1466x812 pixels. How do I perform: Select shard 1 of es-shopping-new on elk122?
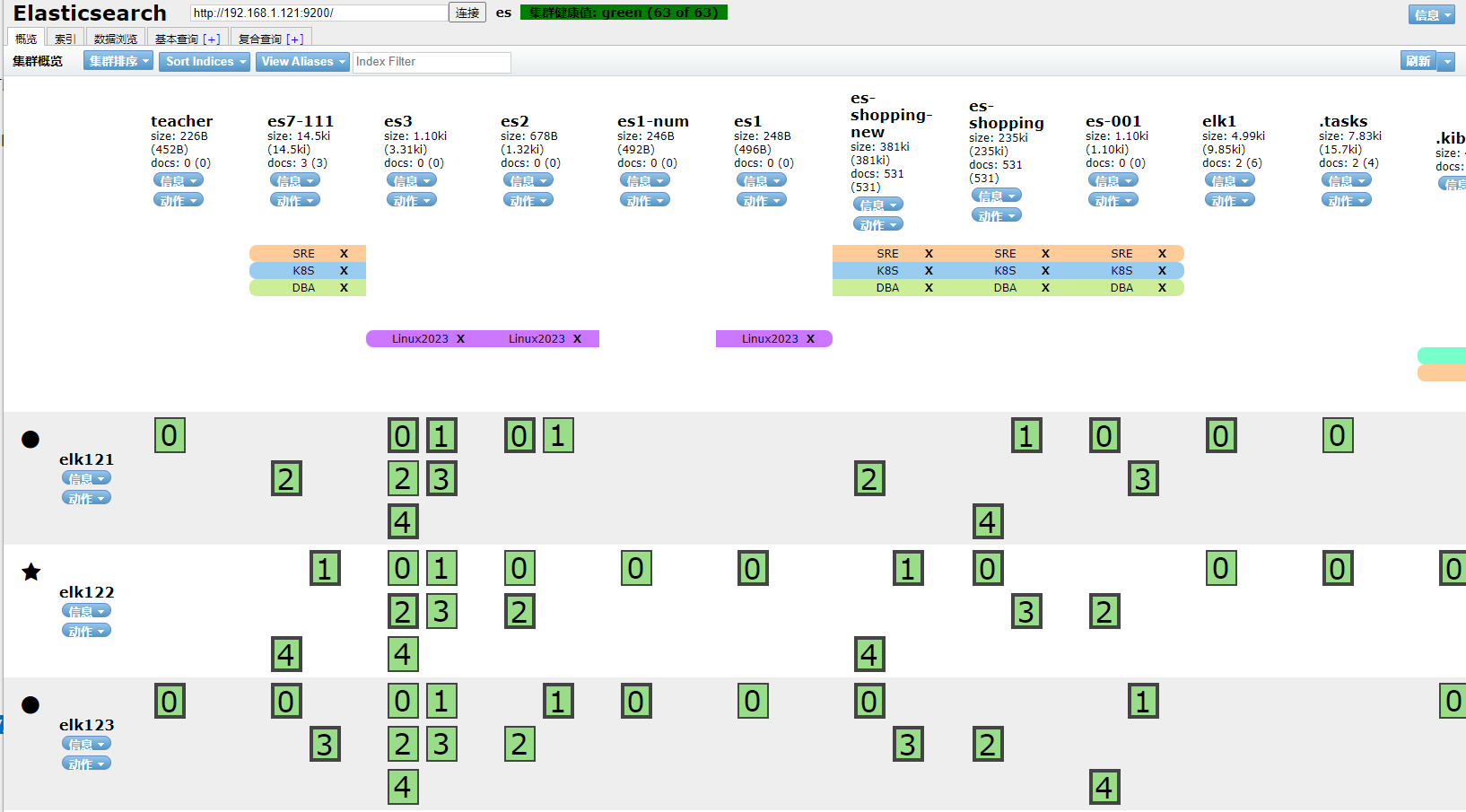[x=908, y=569]
